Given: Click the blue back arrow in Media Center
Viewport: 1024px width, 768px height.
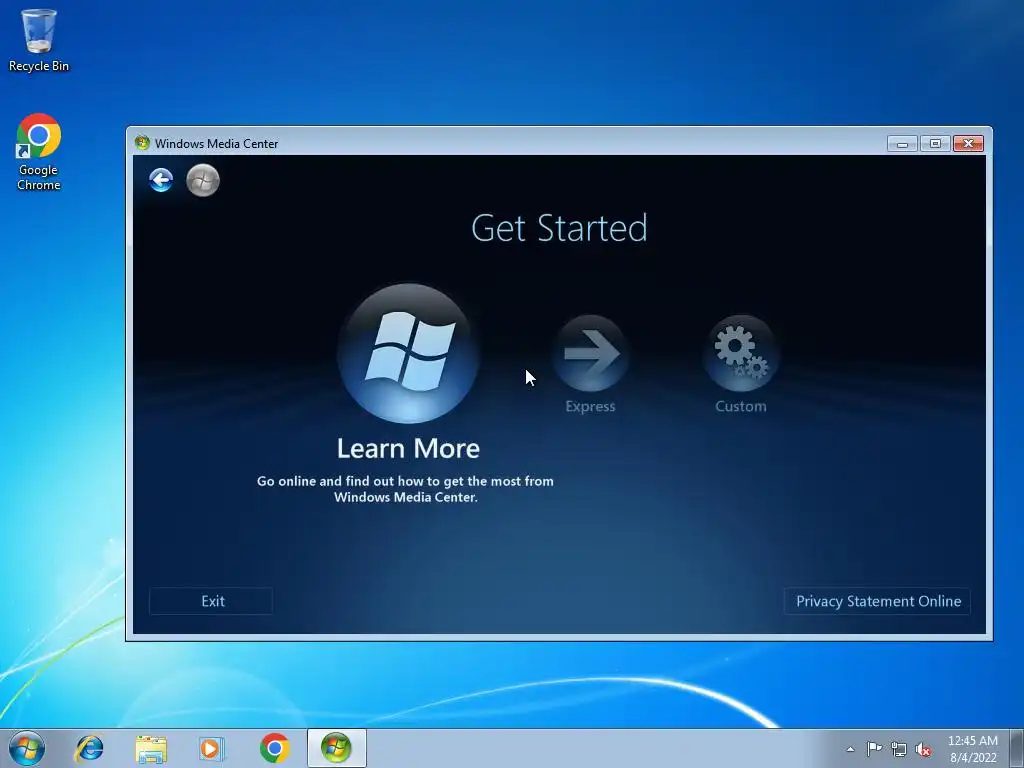Looking at the screenshot, I should pos(161,180).
